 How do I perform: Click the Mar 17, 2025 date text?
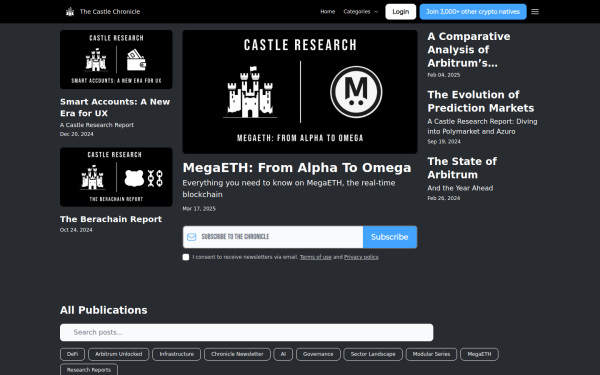tap(199, 209)
